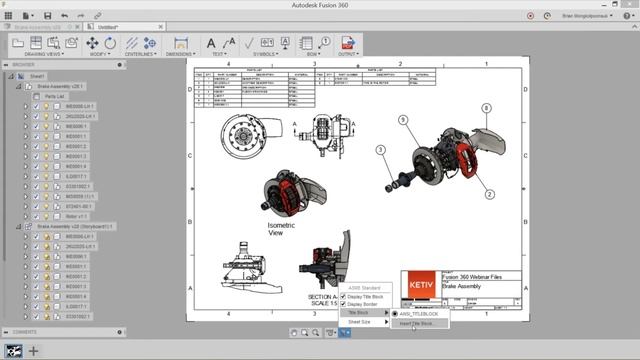This screenshot has height=360, width=640.
Task: Click the Redo arrow
Action: [81, 16]
